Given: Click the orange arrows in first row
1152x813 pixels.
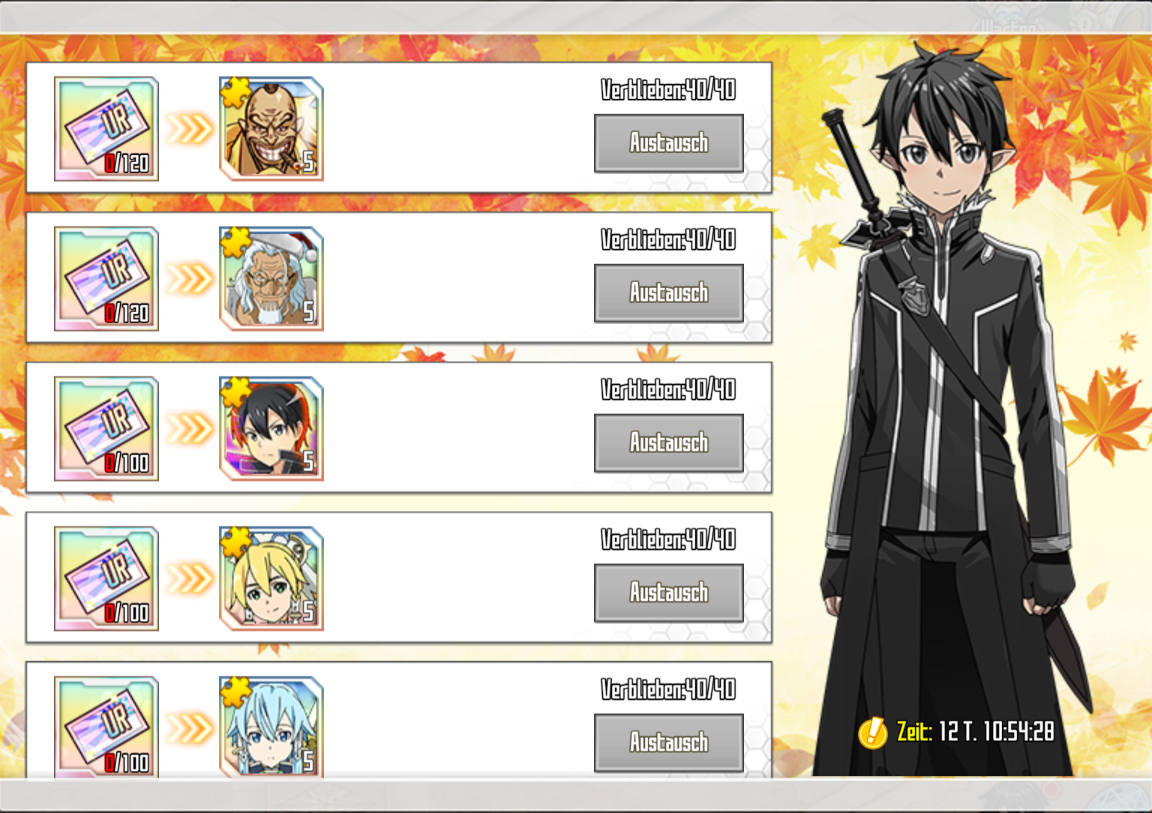Looking at the screenshot, I should click(190, 129).
